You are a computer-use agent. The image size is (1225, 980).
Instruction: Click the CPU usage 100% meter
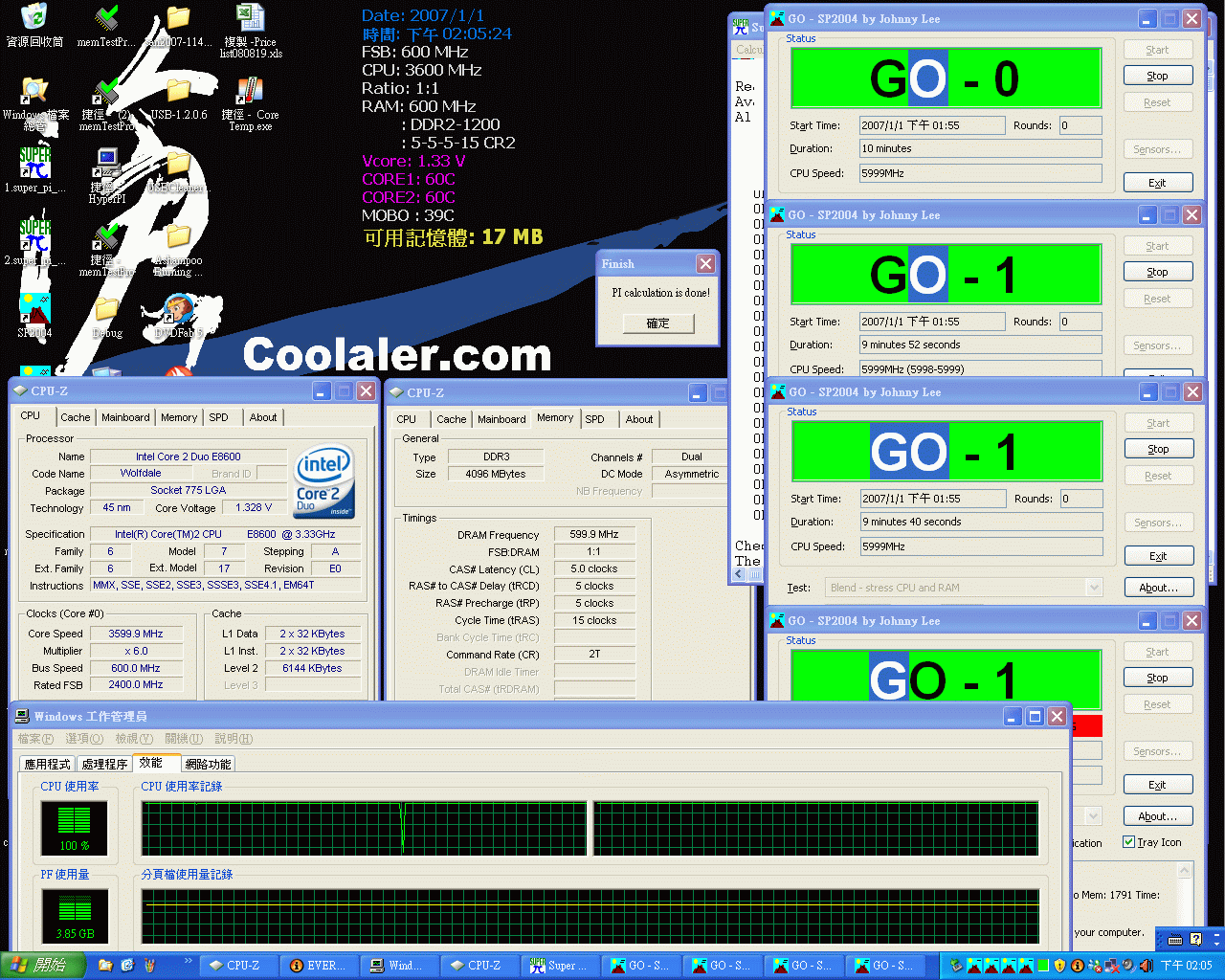[74, 828]
